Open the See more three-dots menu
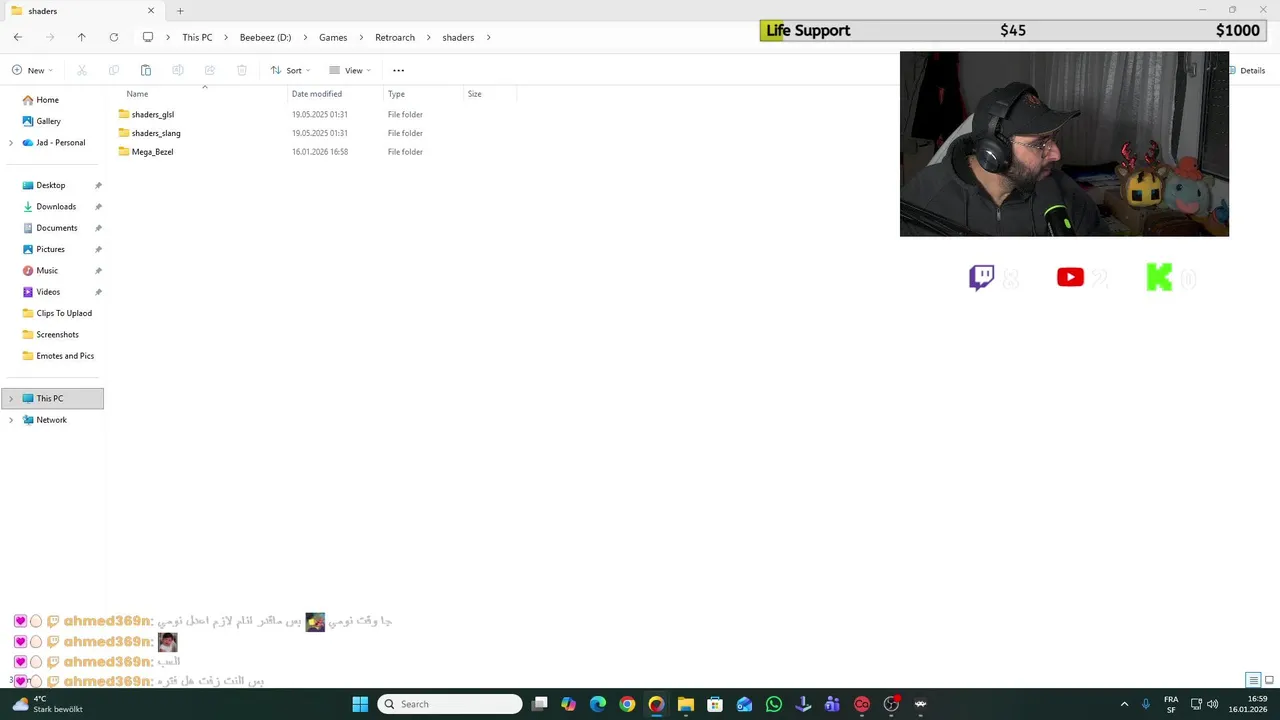The image size is (1280, 720). tap(399, 70)
